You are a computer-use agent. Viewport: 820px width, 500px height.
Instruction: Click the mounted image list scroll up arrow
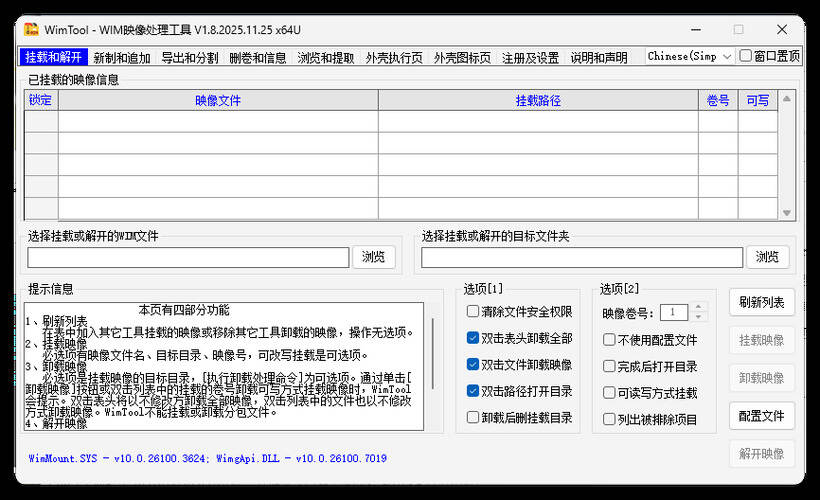click(787, 98)
